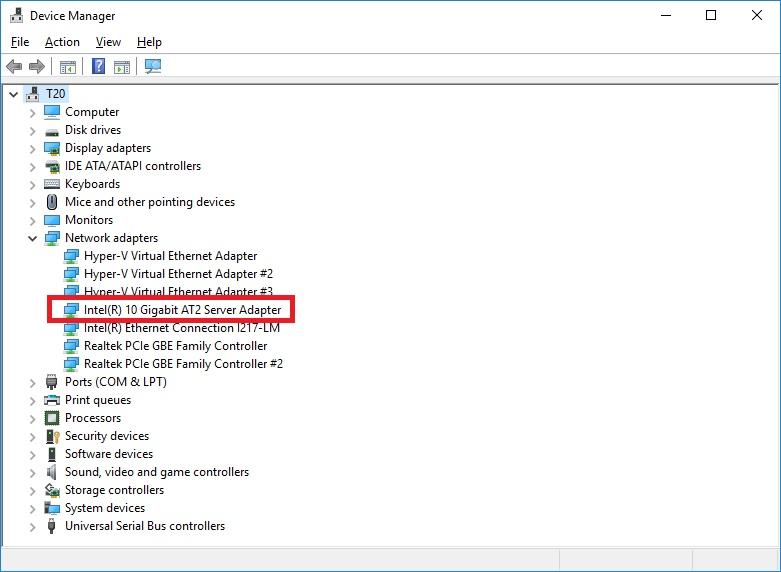Click the Disk drives category icon

(x=52, y=132)
